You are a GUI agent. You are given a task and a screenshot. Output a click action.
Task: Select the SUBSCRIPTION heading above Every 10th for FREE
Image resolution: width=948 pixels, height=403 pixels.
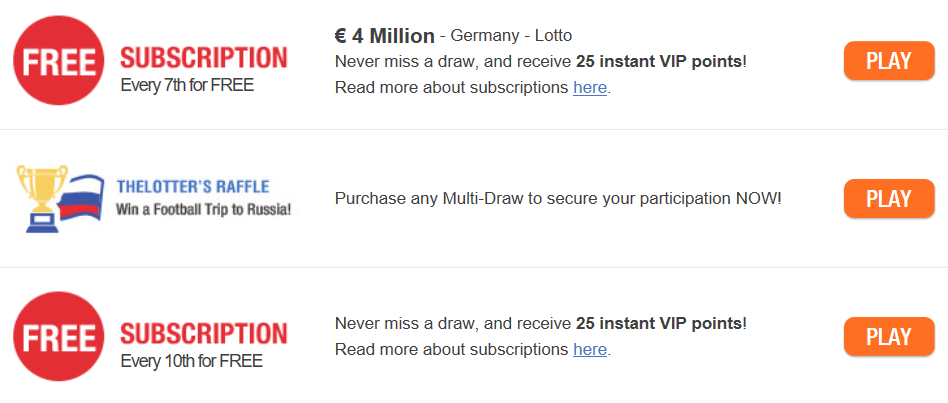(x=204, y=334)
